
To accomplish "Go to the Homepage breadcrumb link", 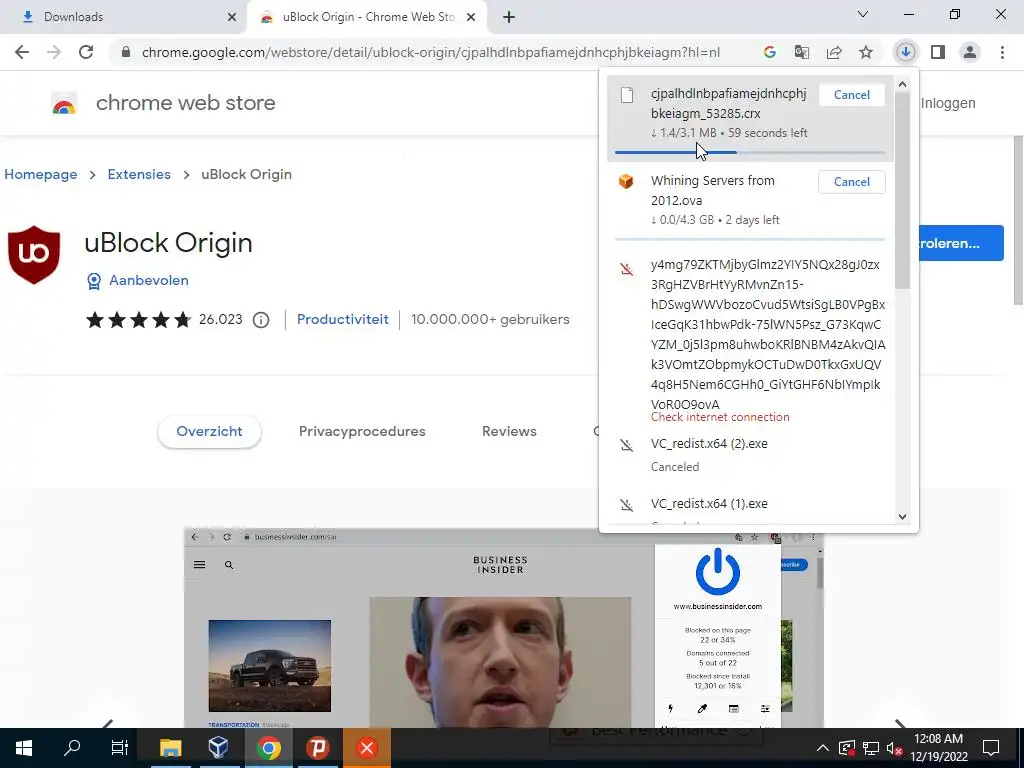I will pos(40,174).
